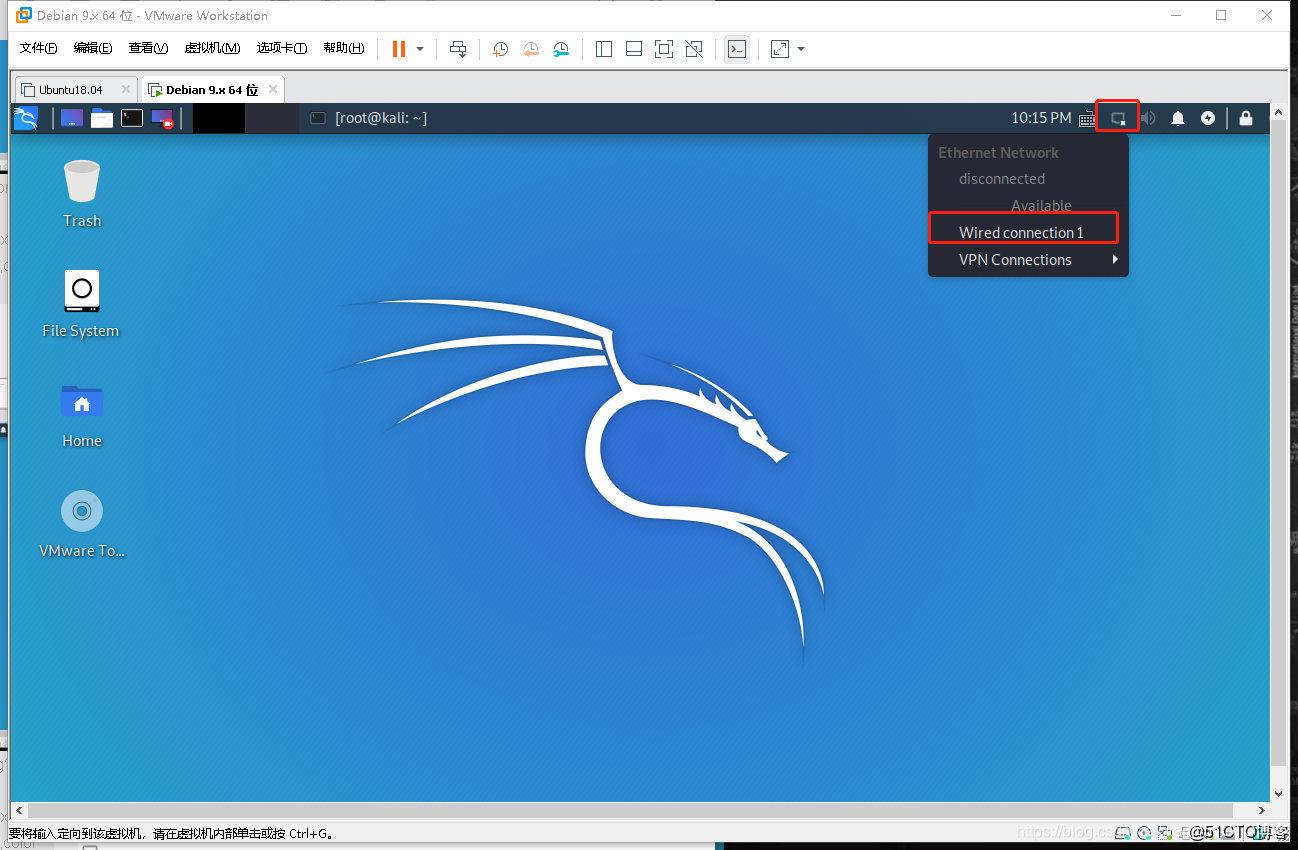This screenshot has height=850, width=1298.
Task: Click the screen recorder launcher in panel
Action: (x=162, y=118)
